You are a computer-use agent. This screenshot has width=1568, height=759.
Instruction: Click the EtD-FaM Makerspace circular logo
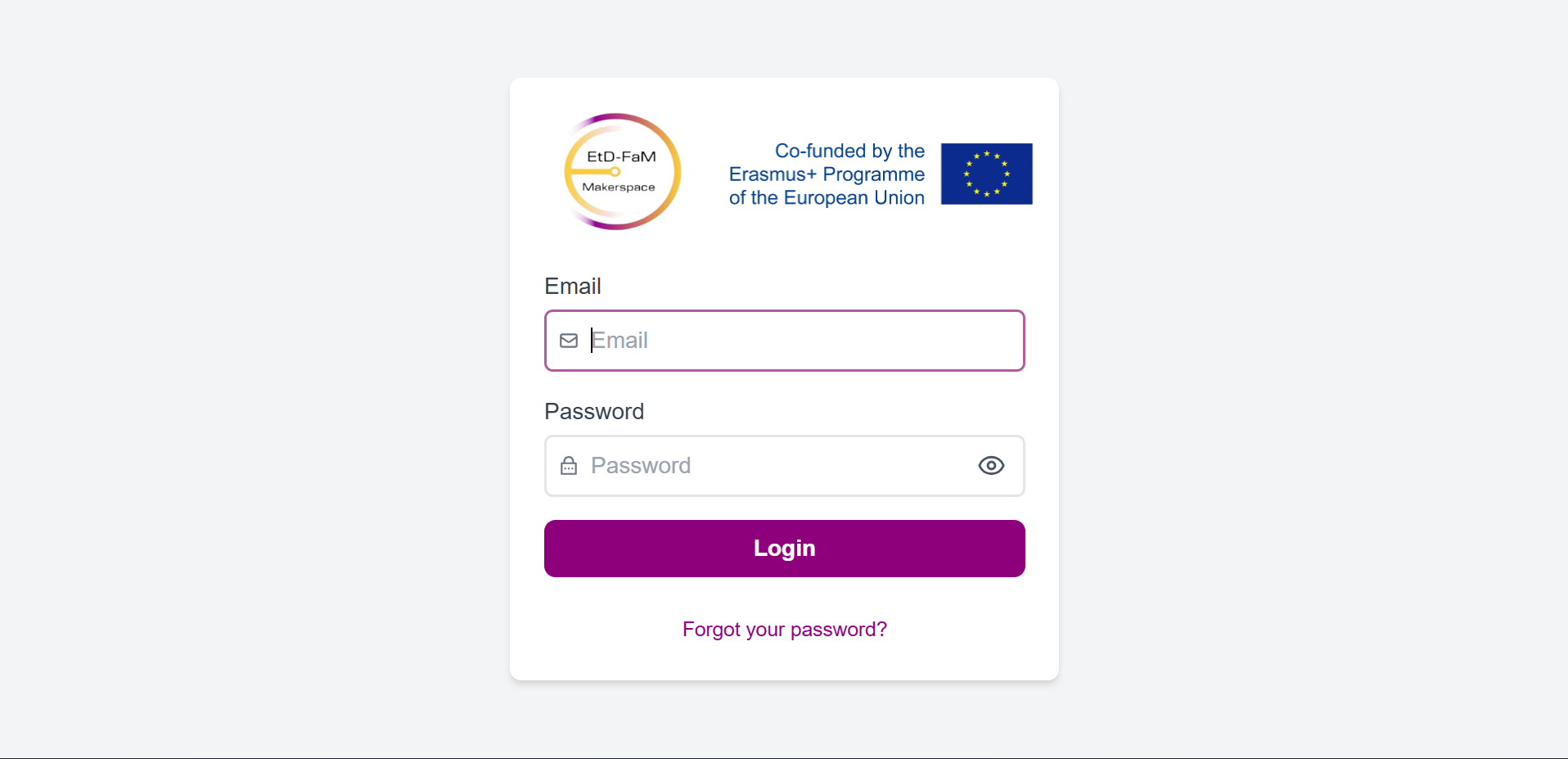622,171
